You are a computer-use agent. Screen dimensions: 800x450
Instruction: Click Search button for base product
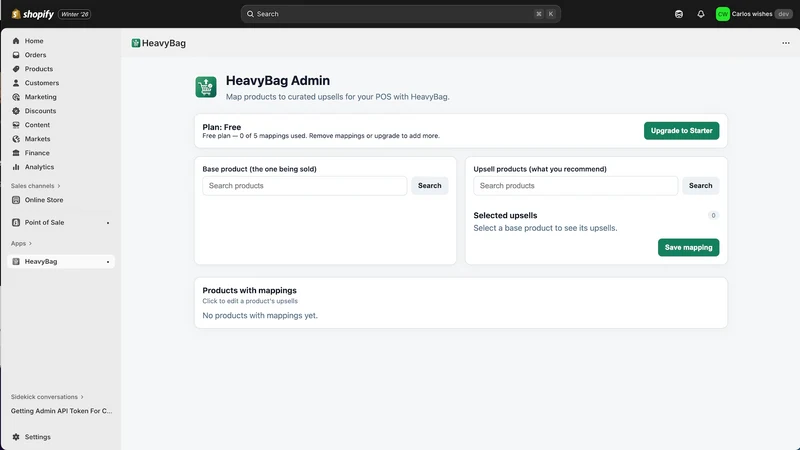coord(430,186)
